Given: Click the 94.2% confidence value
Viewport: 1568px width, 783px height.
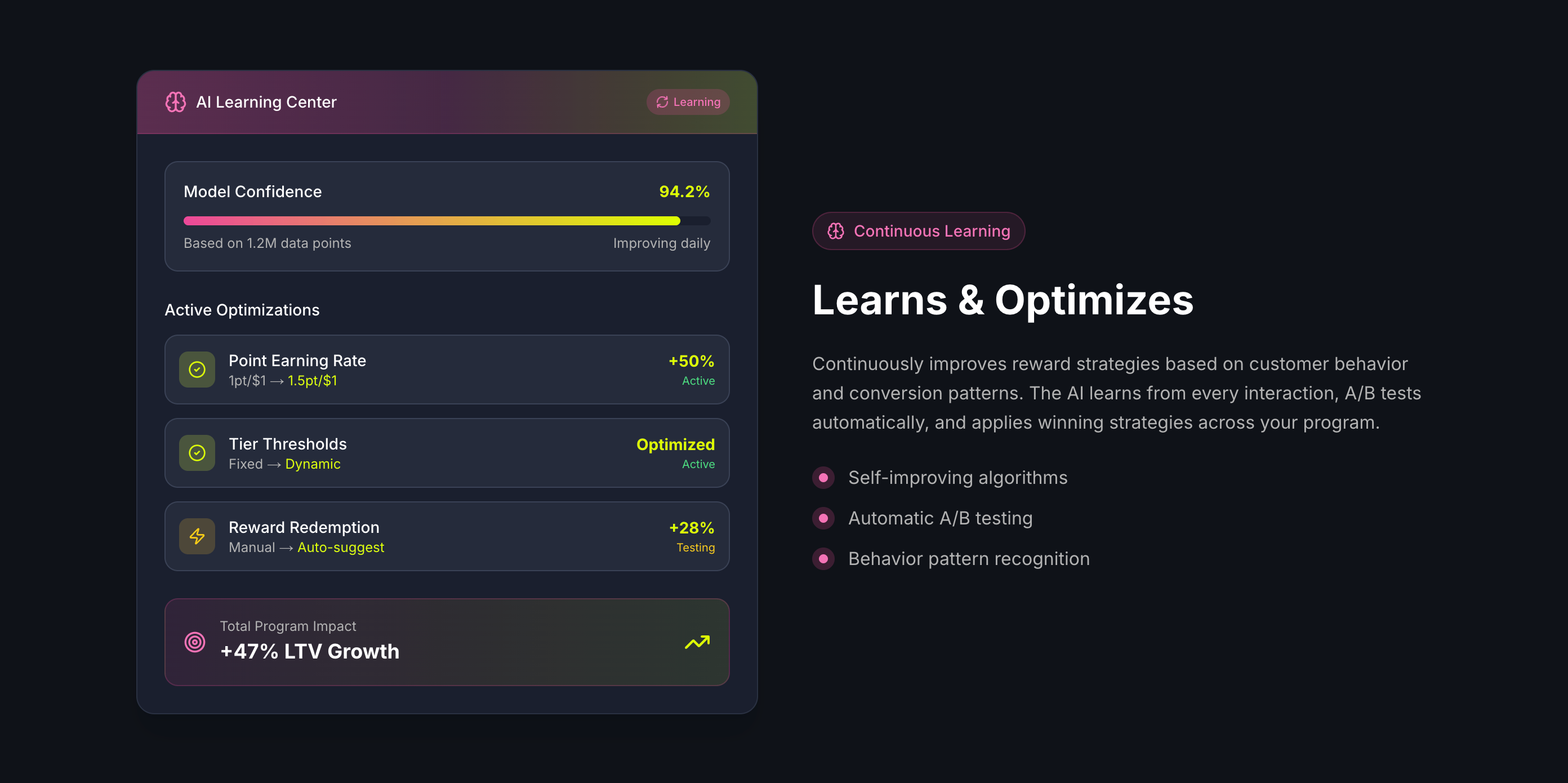Looking at the screenshot, I should 684,192.
